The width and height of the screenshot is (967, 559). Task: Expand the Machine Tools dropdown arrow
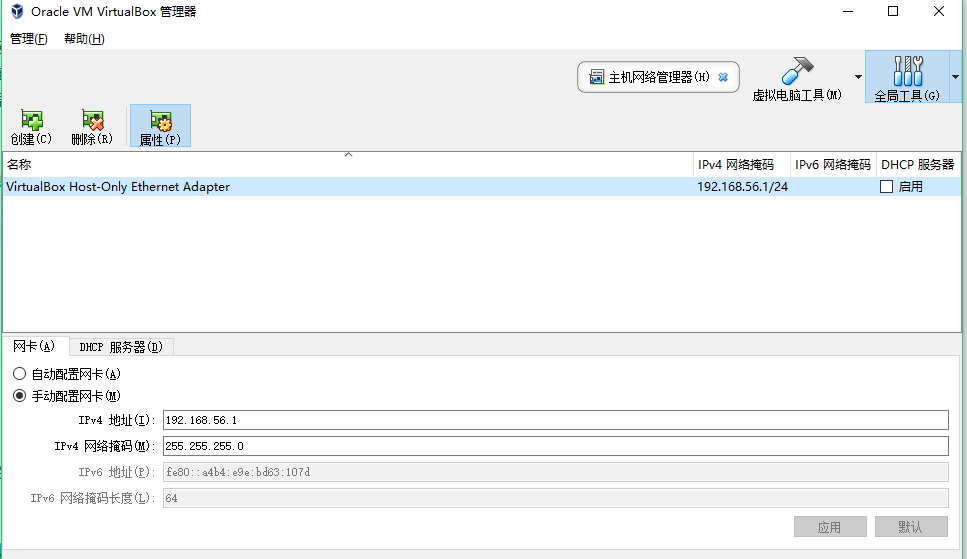click(x=858, y=77)
